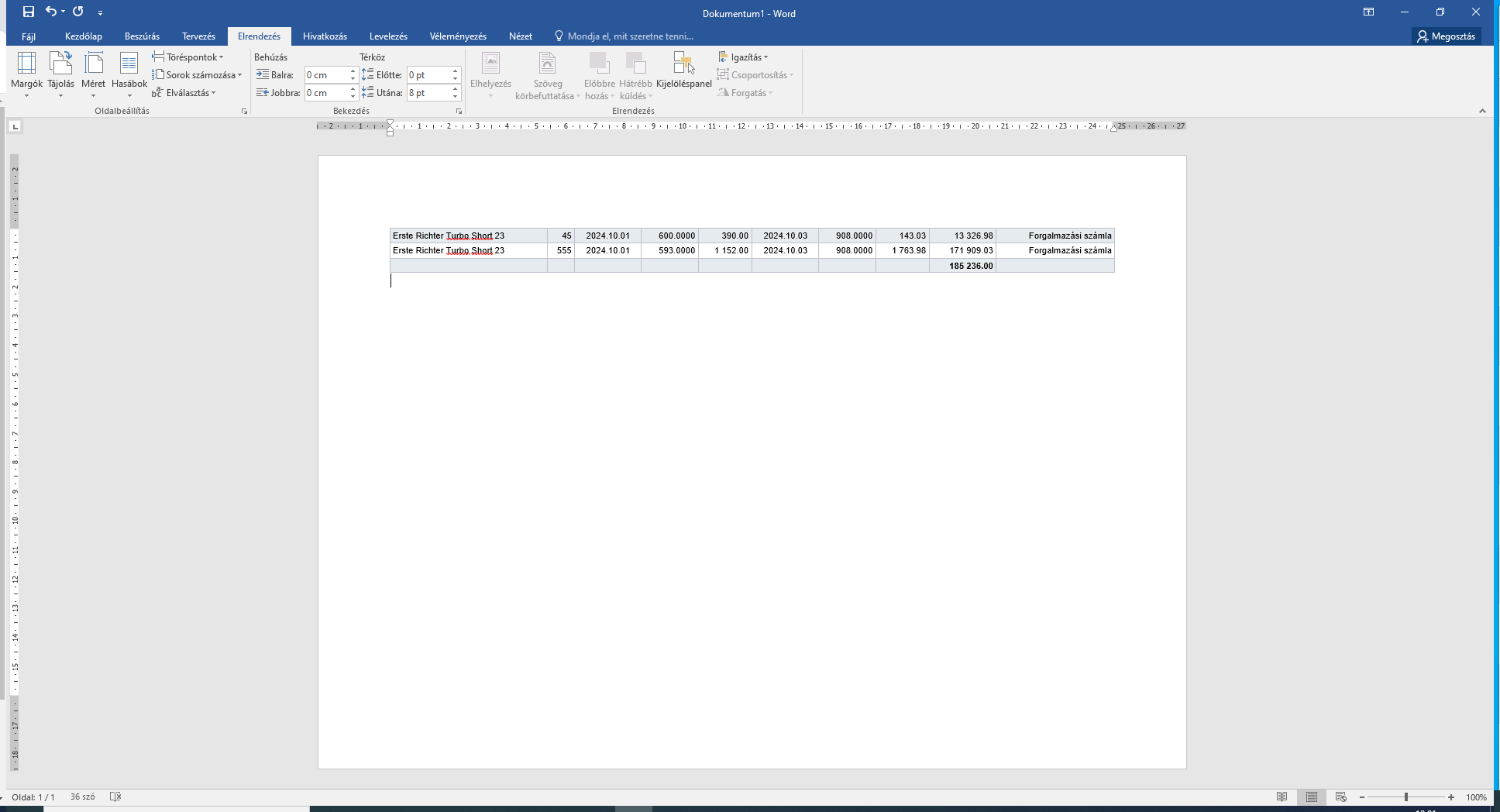
Task: Open the Méret page size menu
Action: pos(93,74)
